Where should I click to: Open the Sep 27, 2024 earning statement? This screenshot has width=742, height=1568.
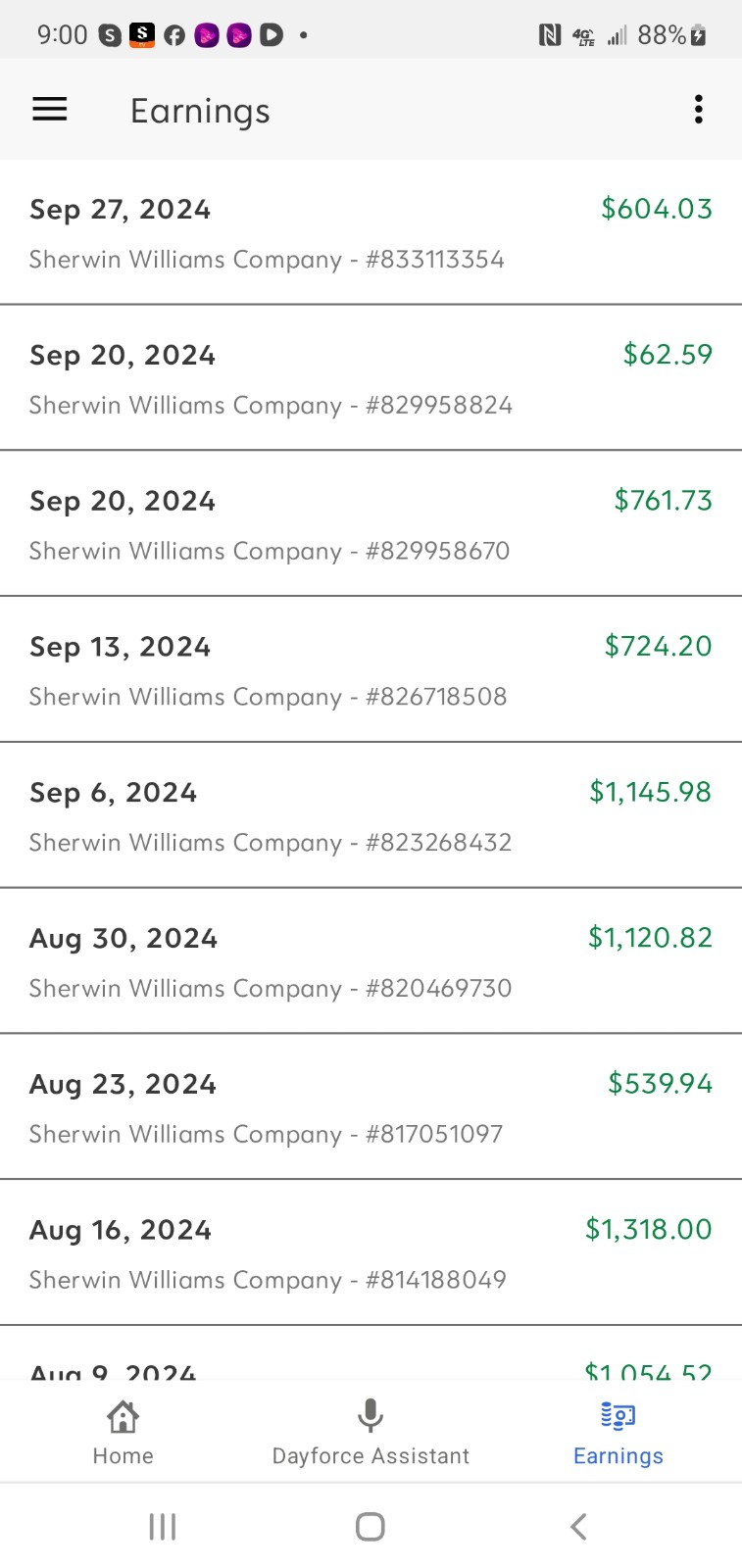(371, 232)
